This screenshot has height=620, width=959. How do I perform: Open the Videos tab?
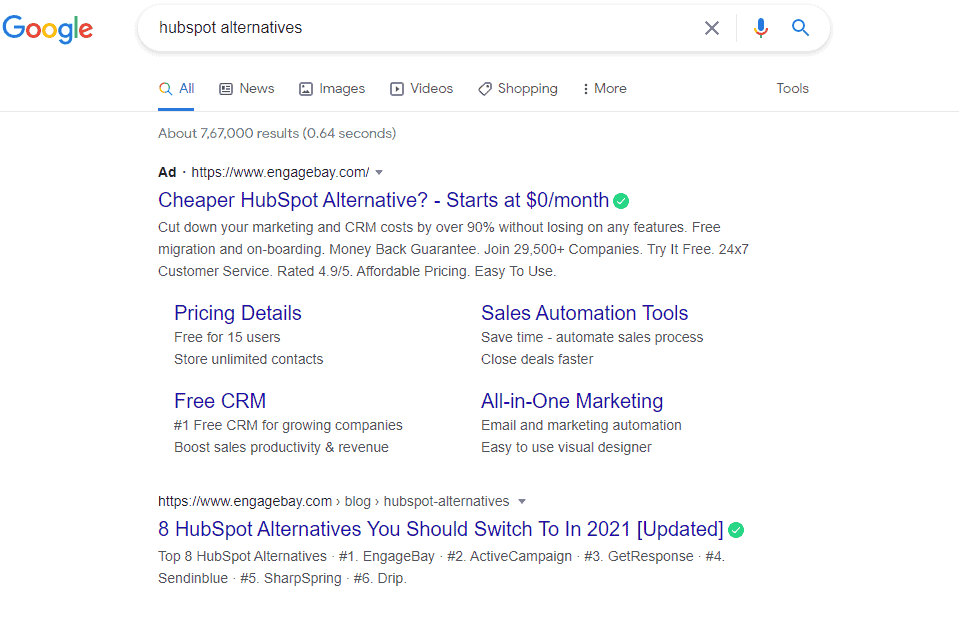[x=421, y=89]
